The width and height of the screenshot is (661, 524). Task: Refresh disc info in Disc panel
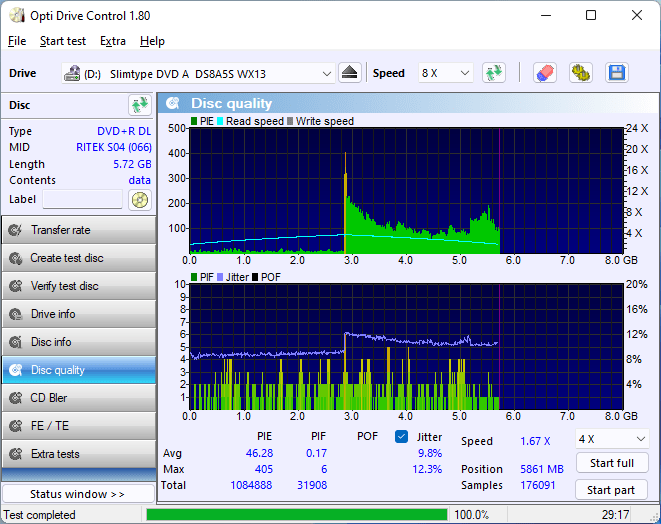139,105
